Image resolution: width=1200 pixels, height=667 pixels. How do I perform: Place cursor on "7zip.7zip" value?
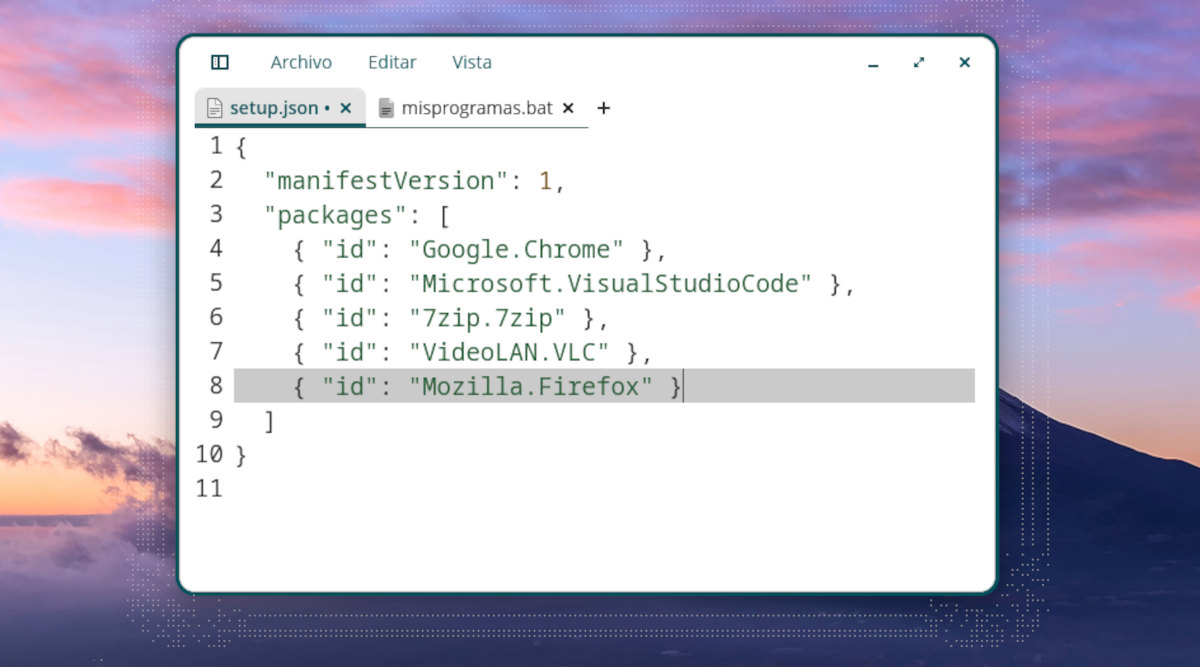(487, 318)
